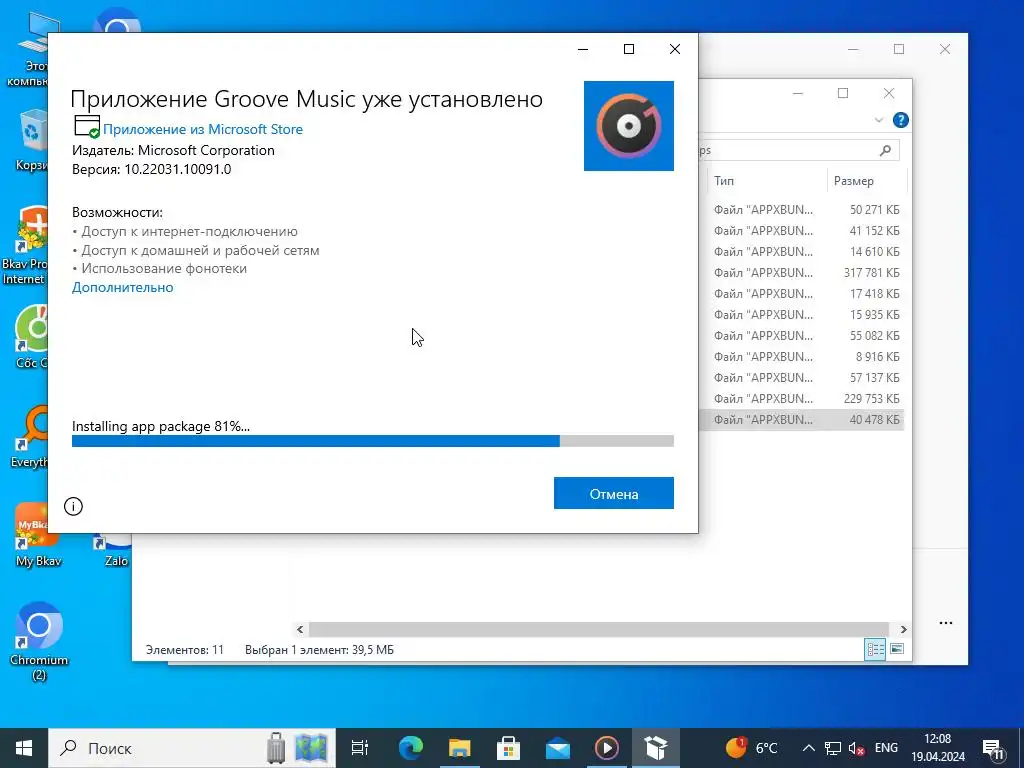Click the ENG language indicator
The height and width of the screenshot is (768, 1024).
886,748
